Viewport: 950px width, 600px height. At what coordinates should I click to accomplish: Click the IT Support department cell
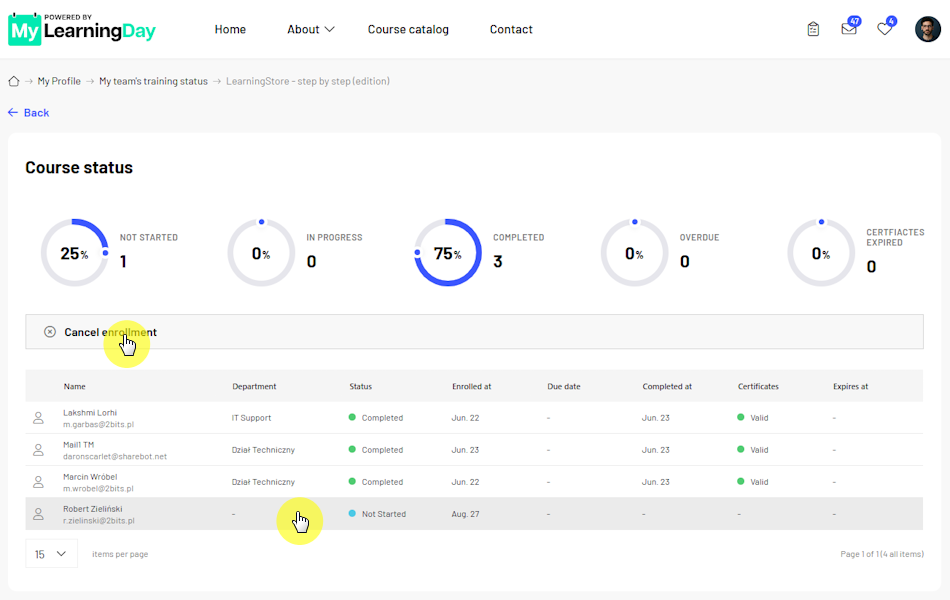(x=251, y=418)
